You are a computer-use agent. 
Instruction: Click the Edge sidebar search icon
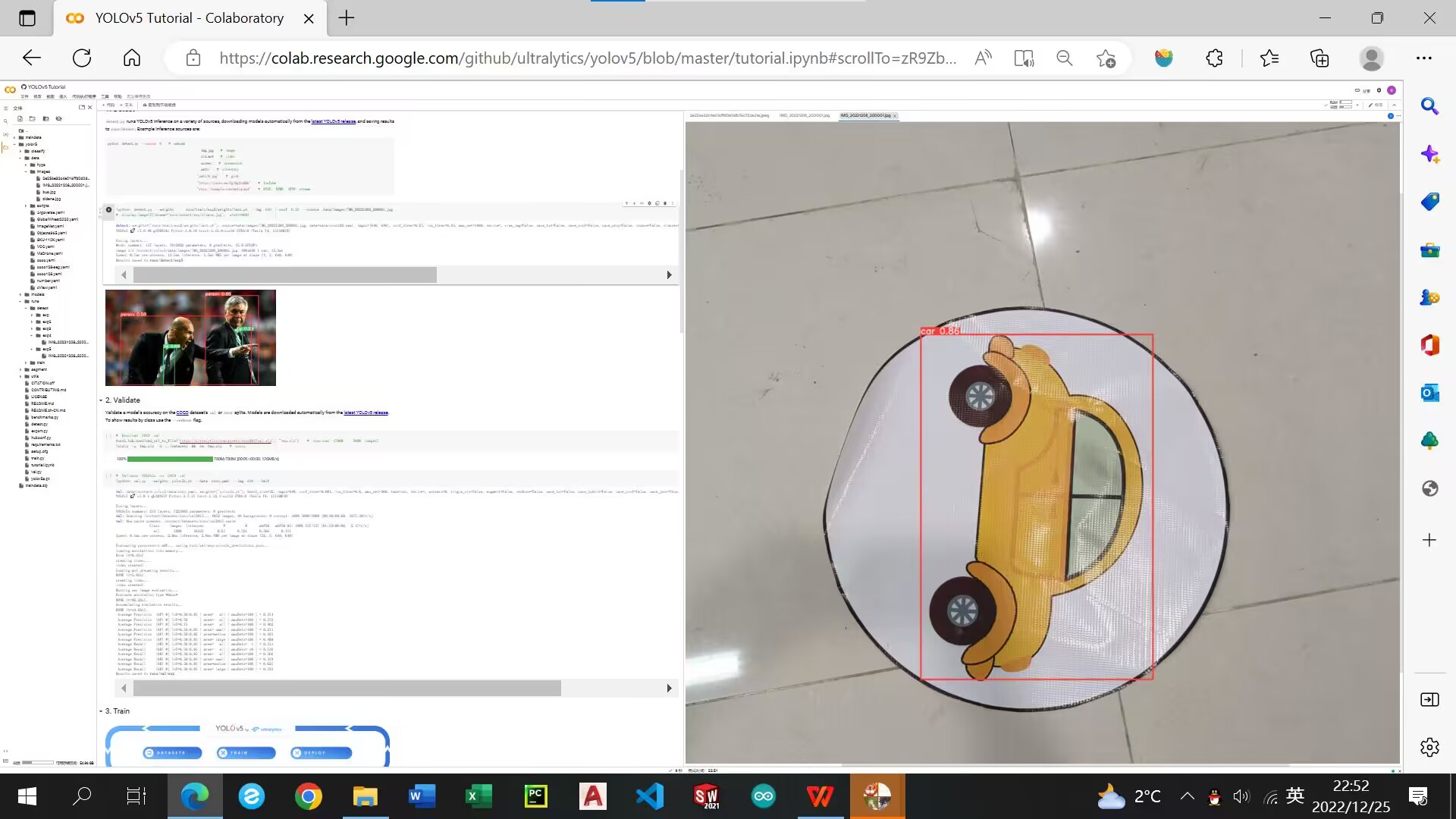coord(1429,107)
